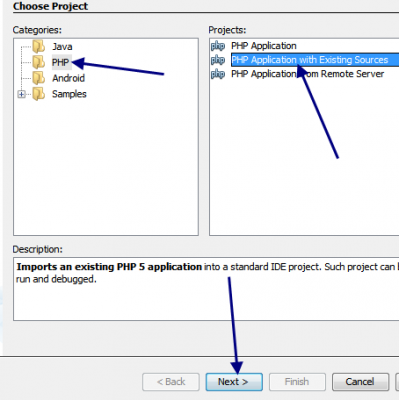Select the PHP category
This screenshot has width=399, height=400.
point(61,62)
